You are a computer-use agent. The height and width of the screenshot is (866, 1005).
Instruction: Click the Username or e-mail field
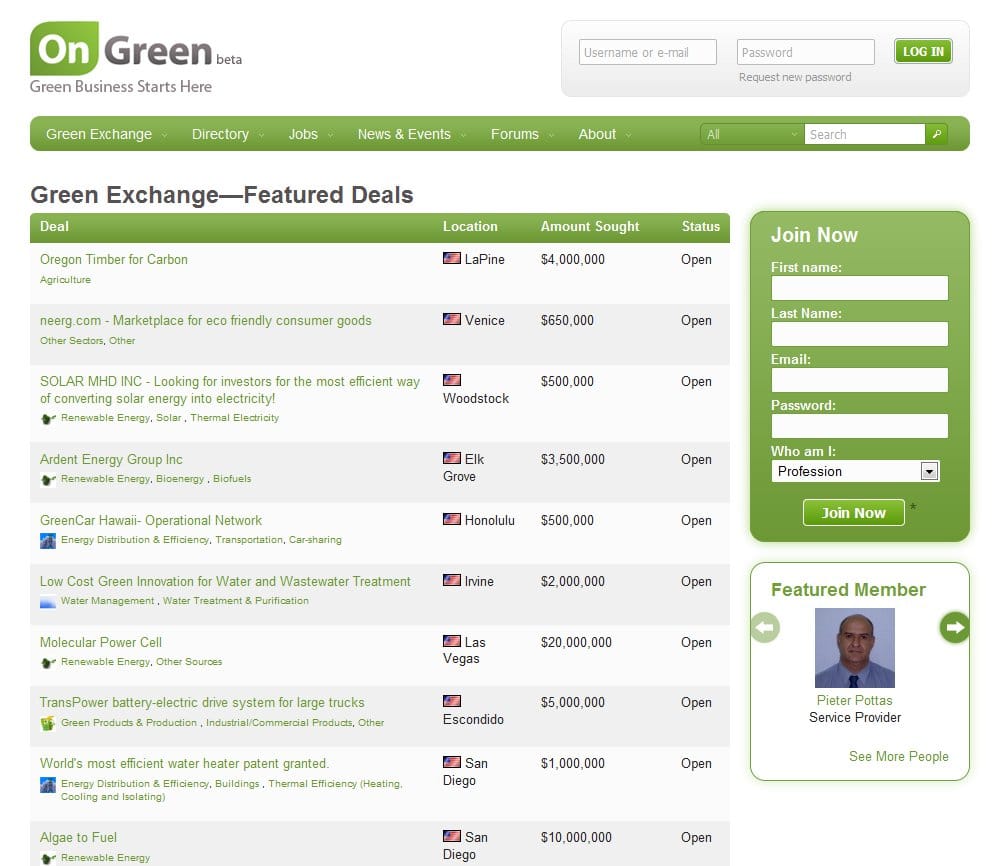pyautogui.click(x=647, y=52)
